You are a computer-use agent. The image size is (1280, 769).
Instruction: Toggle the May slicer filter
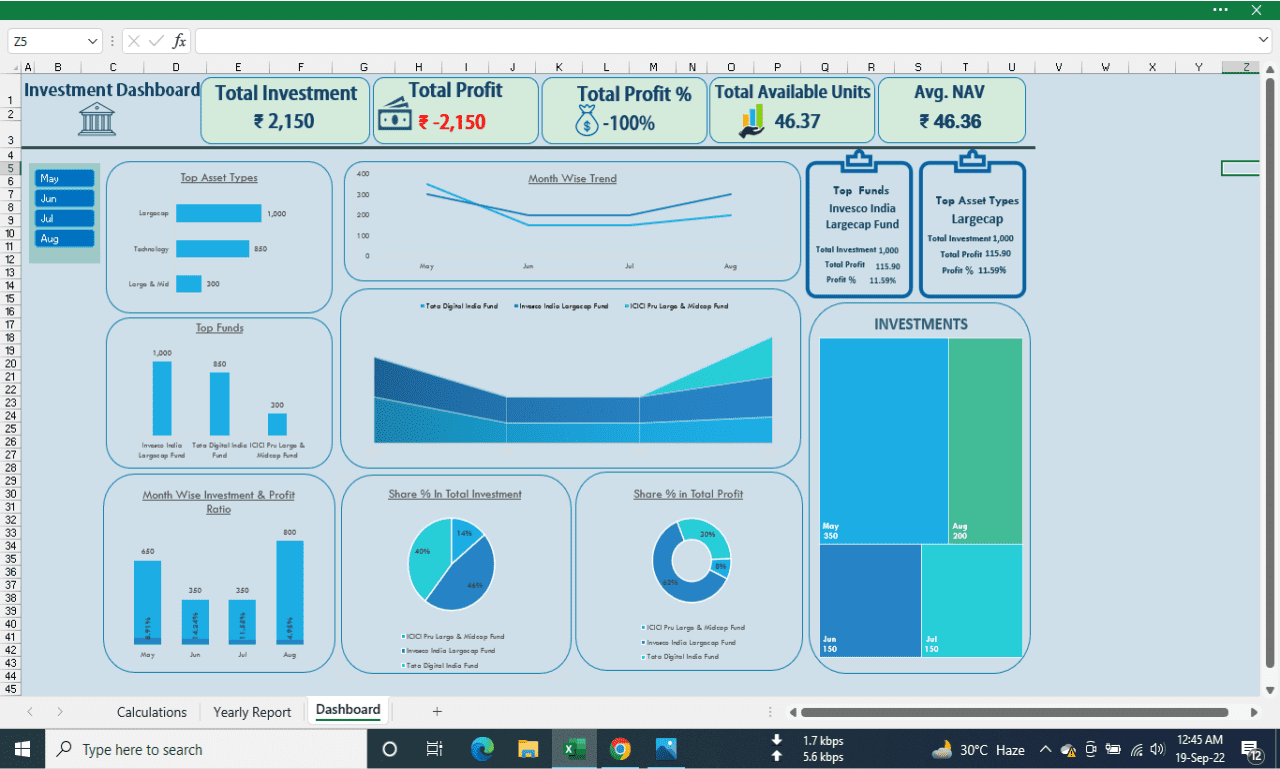tap(64, 178)
